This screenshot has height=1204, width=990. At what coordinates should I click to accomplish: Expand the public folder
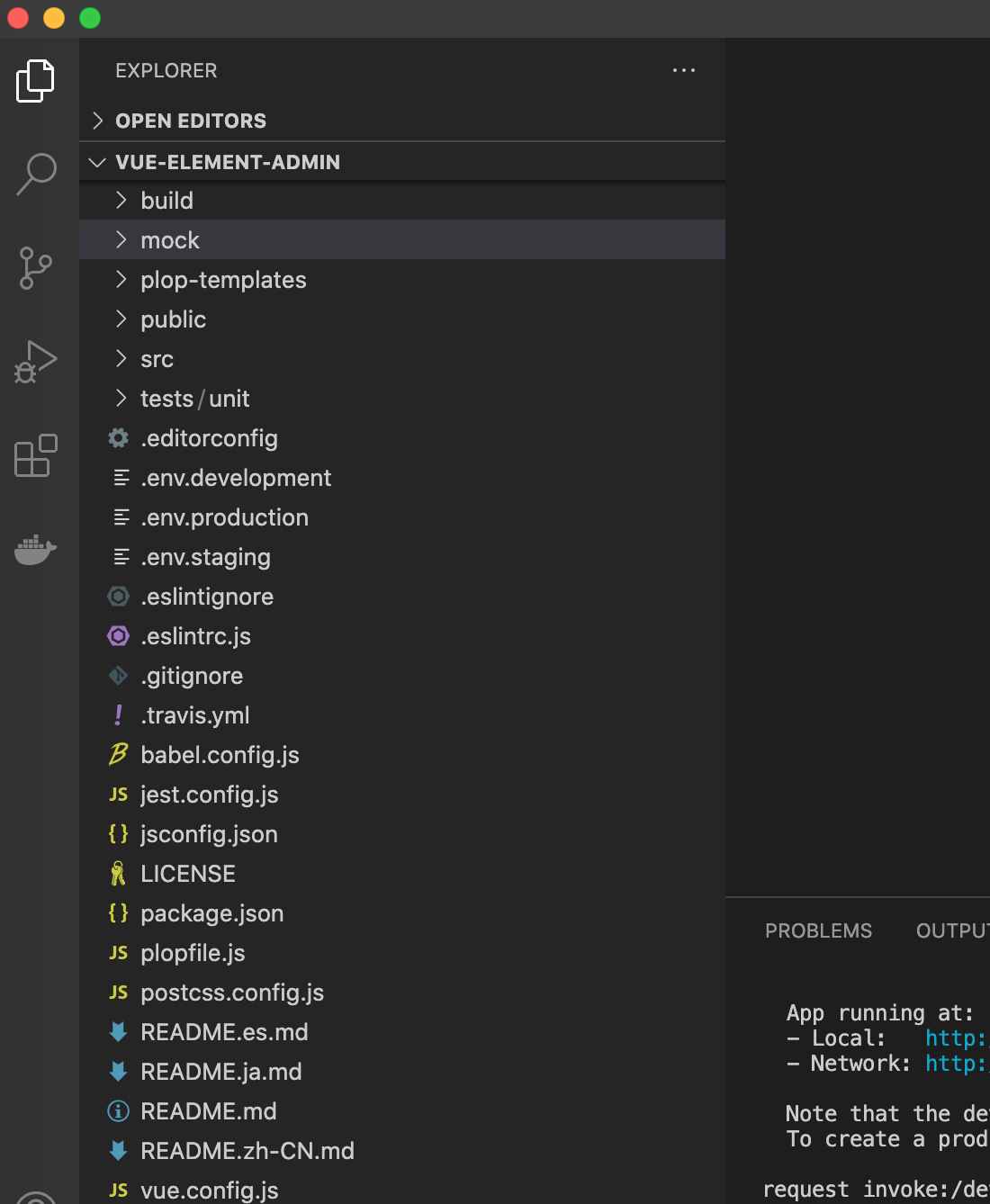coord(402,319)
